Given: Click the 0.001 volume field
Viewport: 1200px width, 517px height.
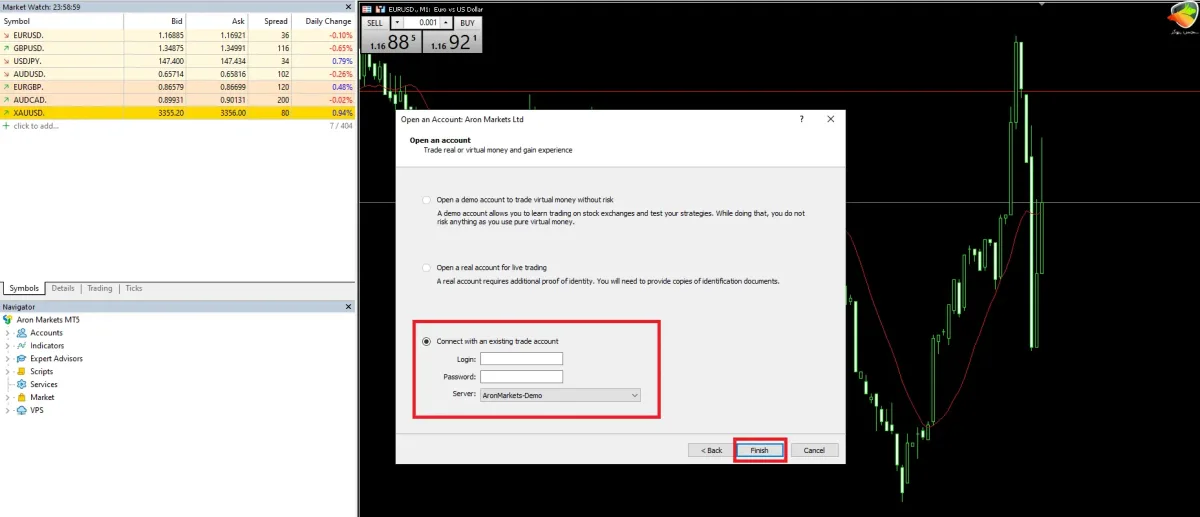Looking at the screenshot, I should (421, 22).
